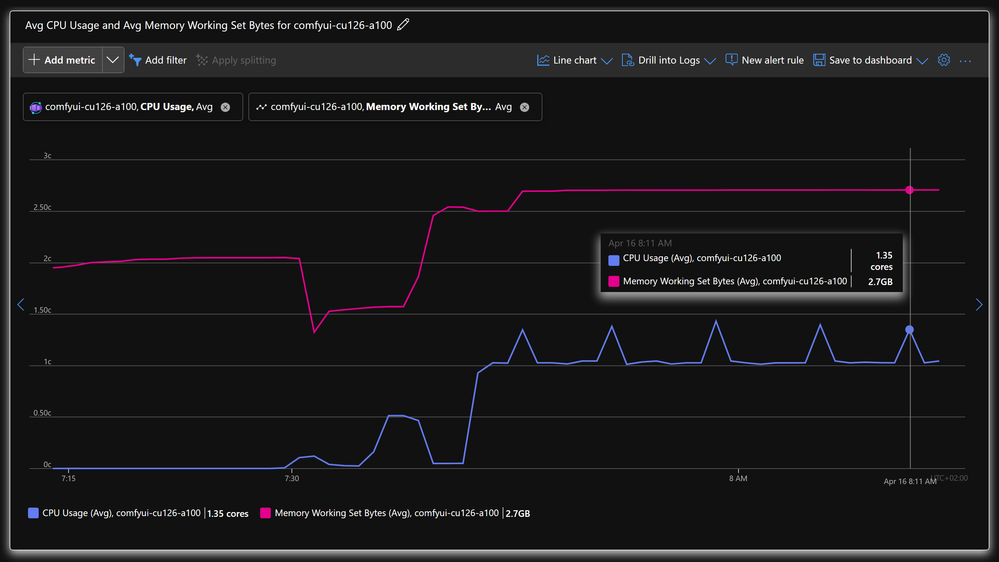This screenshot has width=999, height=562.
Task: Remove the Memory Working Set Bytes chip
Action: click(x=525, y=107)
